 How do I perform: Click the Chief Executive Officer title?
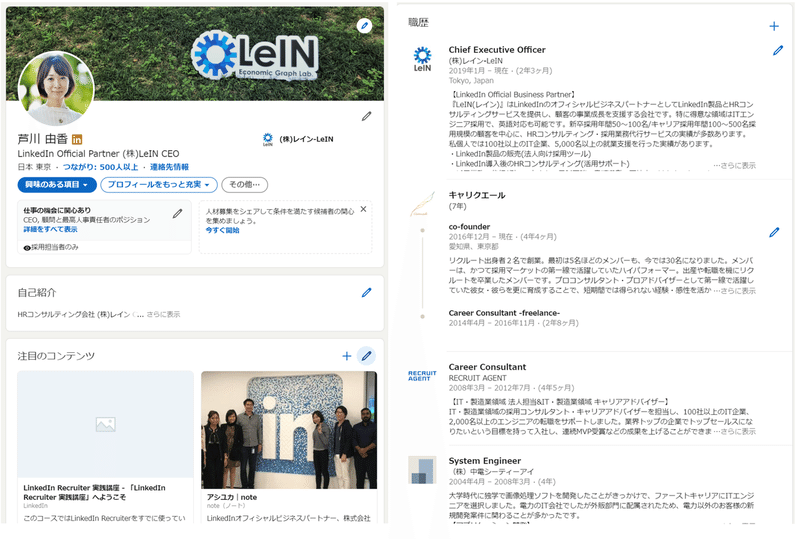497,50
